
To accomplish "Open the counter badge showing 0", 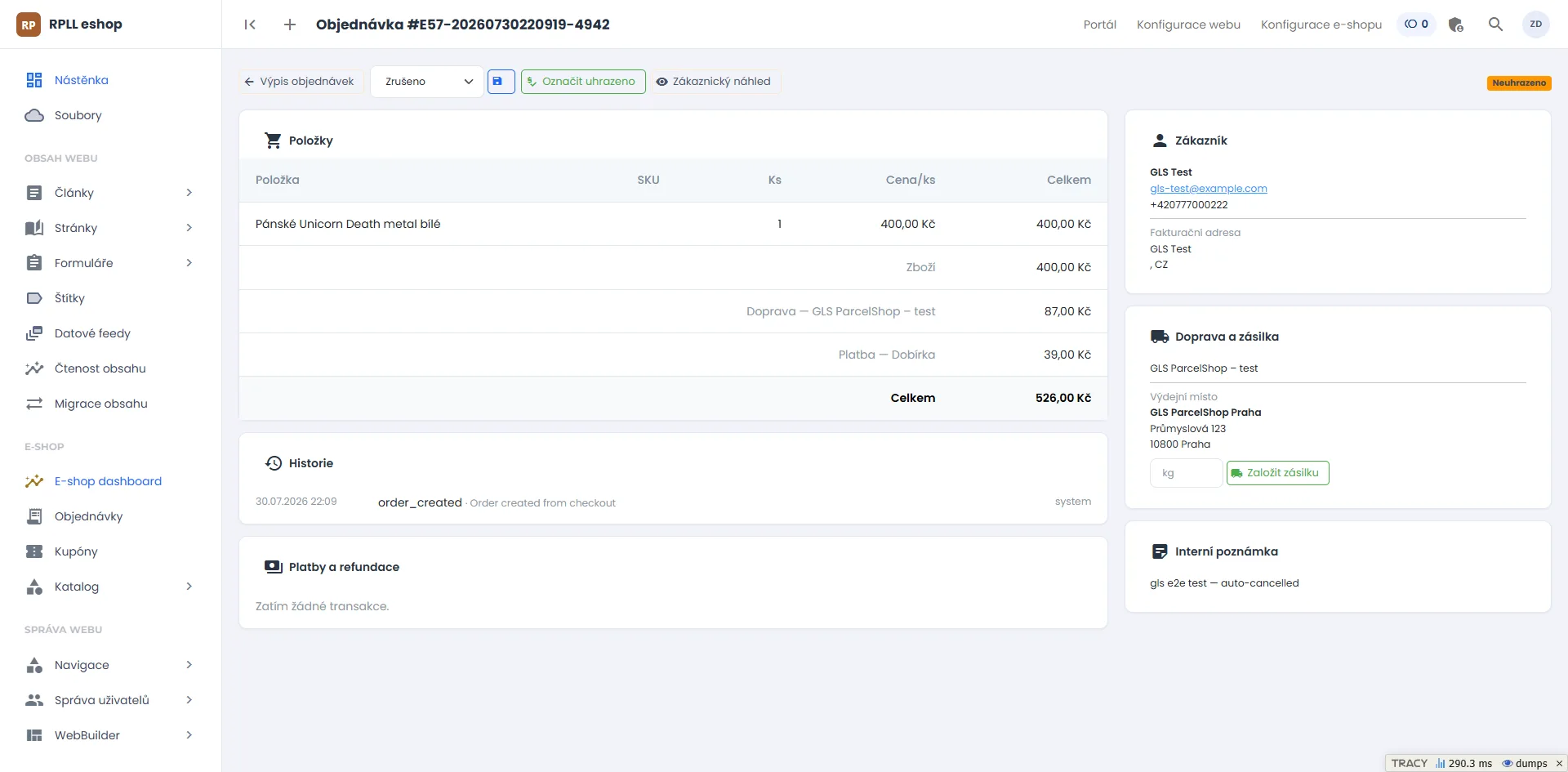I will [x=1416, y=25].
